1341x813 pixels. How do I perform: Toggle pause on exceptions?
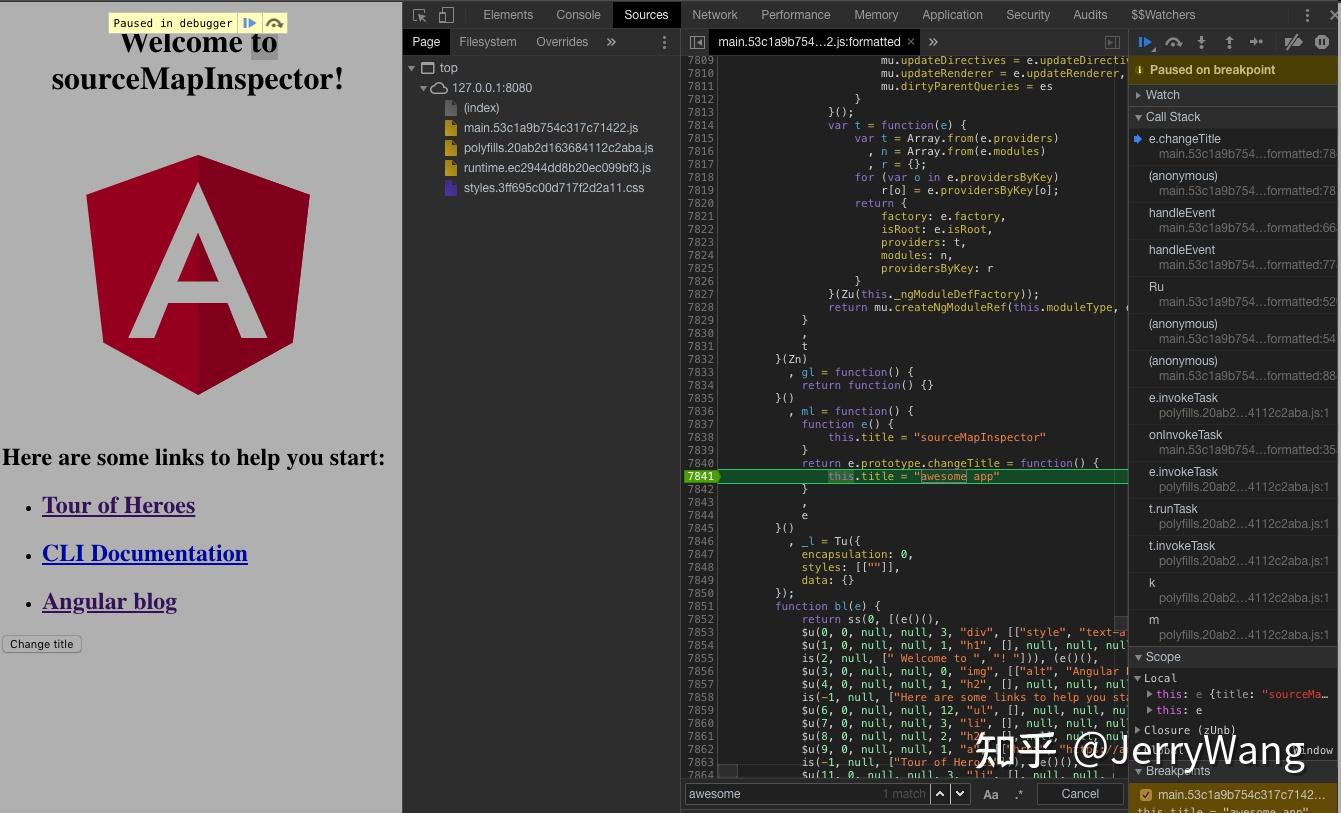click(x=1322, y=42)
